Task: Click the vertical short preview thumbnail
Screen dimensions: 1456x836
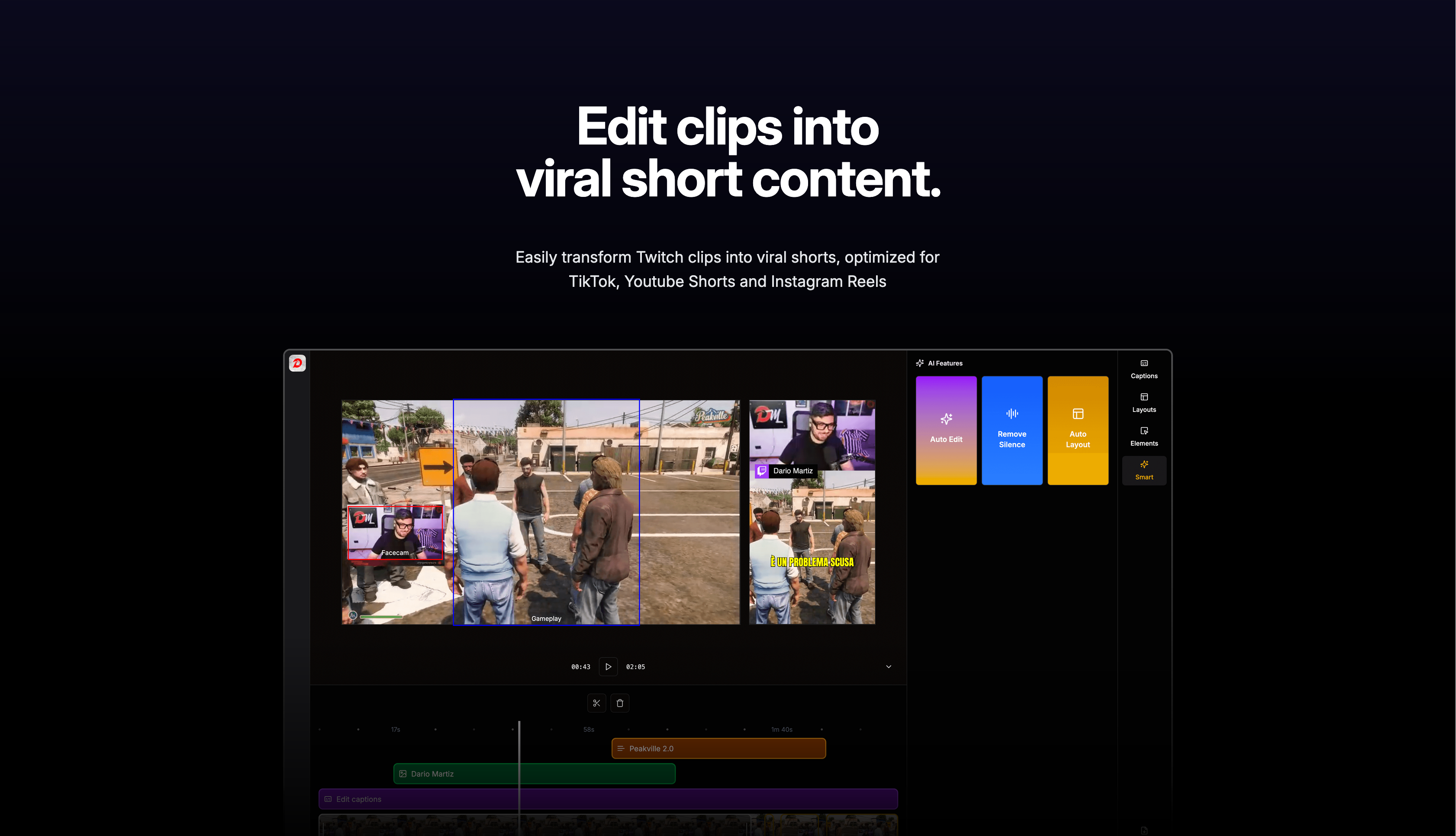Action: click(812, 512)
